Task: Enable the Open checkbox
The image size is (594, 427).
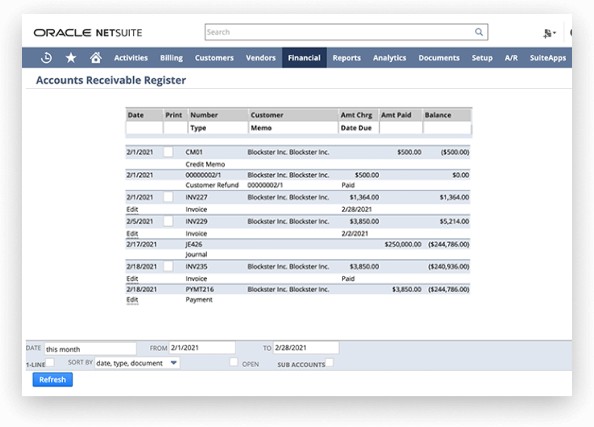Action: pyautogui.click(x=234, y=362)
